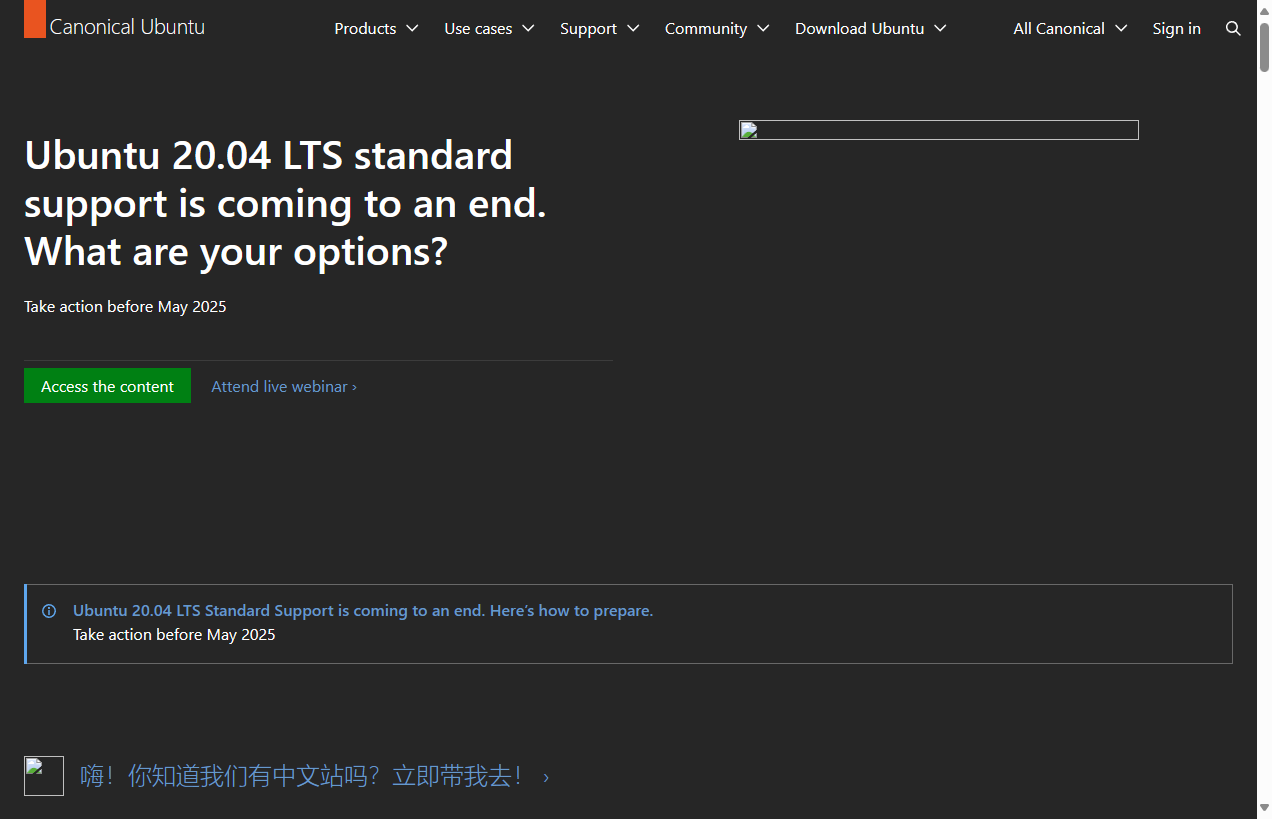The width and height of the screenshot is (1272, 819).
Task: Click the orange Canonical Ubuntu logo
Action: coord(35,20)
